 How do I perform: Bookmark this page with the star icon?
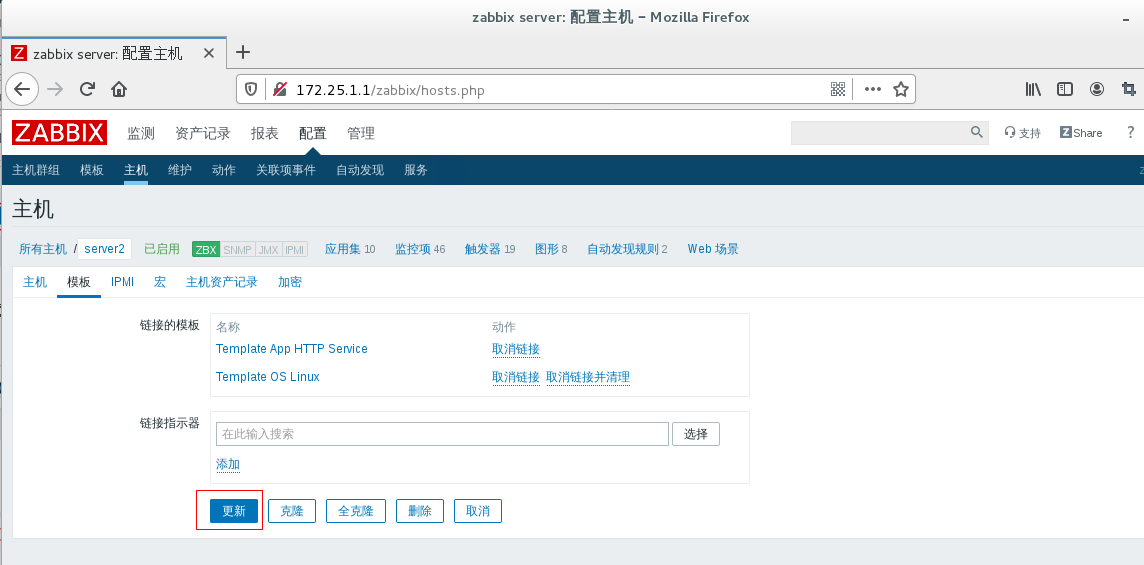pyautogui.click(x=901, y=89)
